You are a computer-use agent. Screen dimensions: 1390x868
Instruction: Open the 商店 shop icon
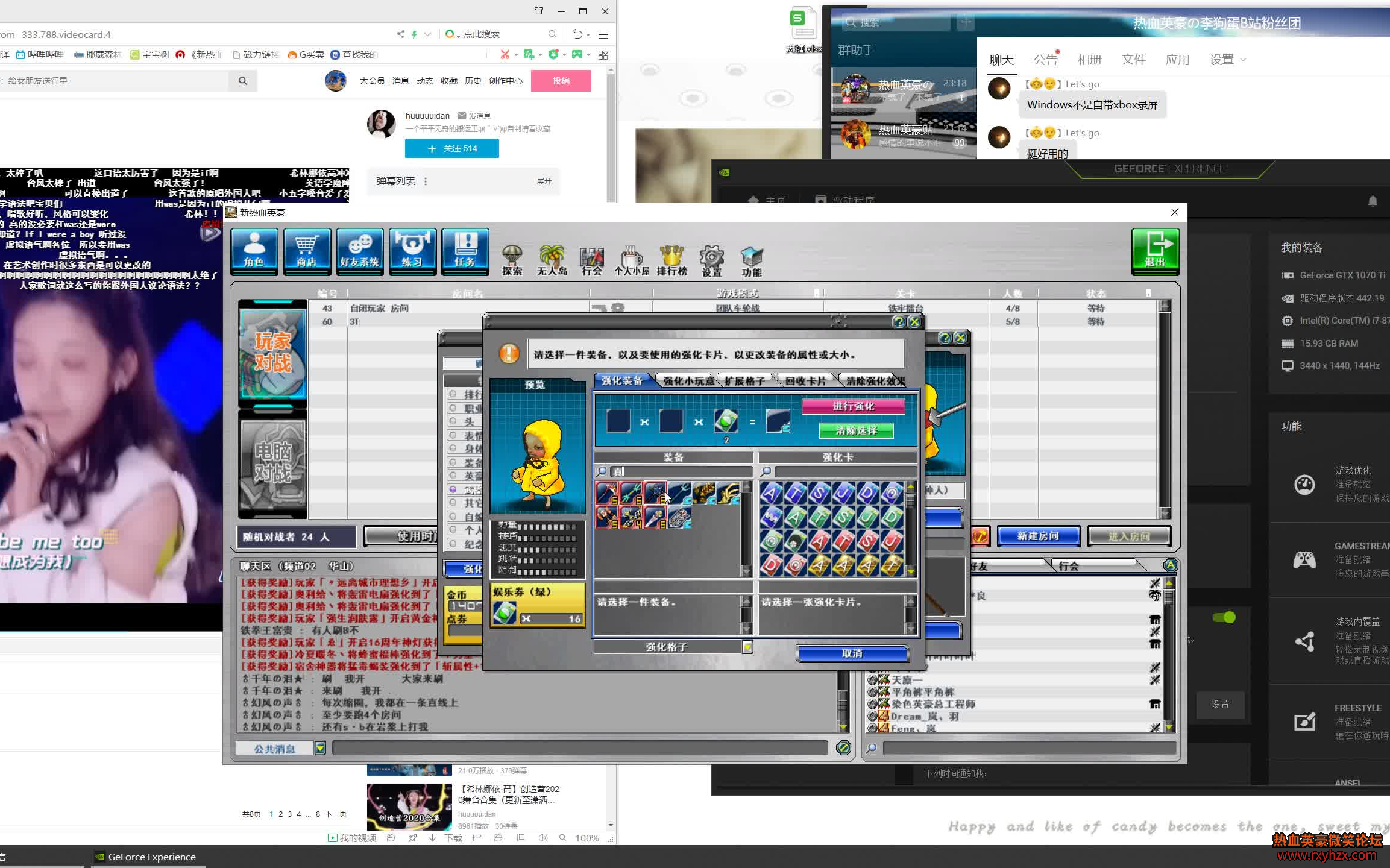pyautogui.click(x=306, y=251)
